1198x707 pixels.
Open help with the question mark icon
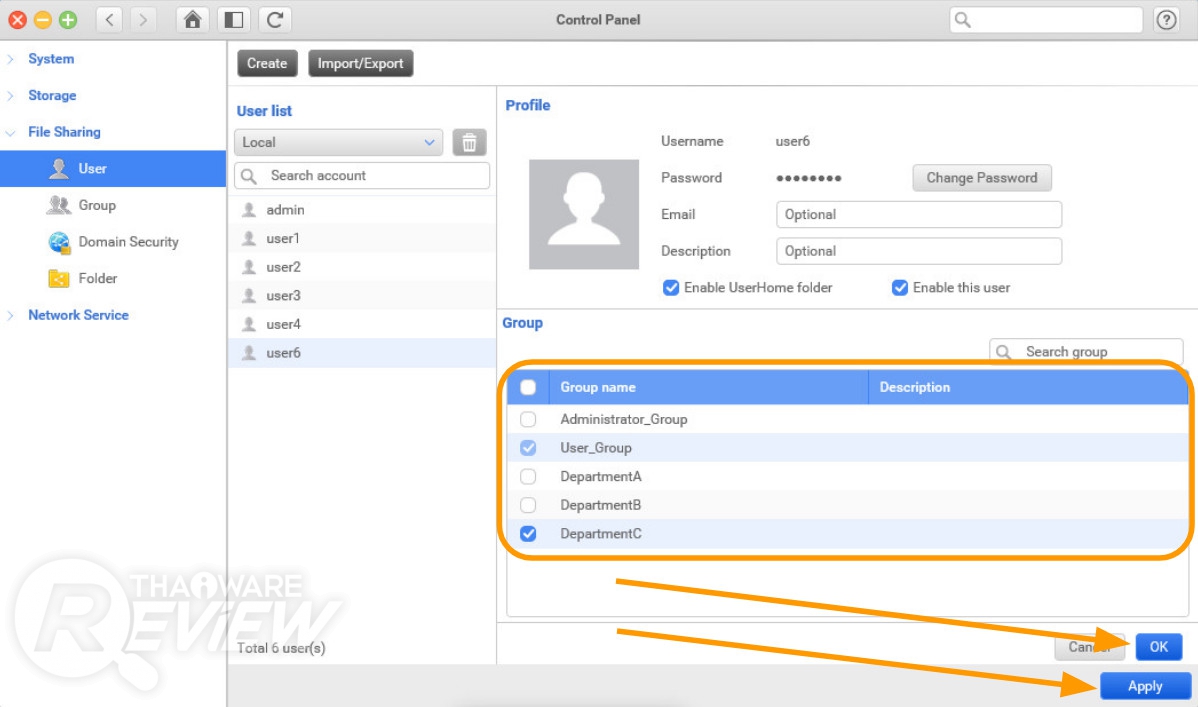click(1166, 20)
